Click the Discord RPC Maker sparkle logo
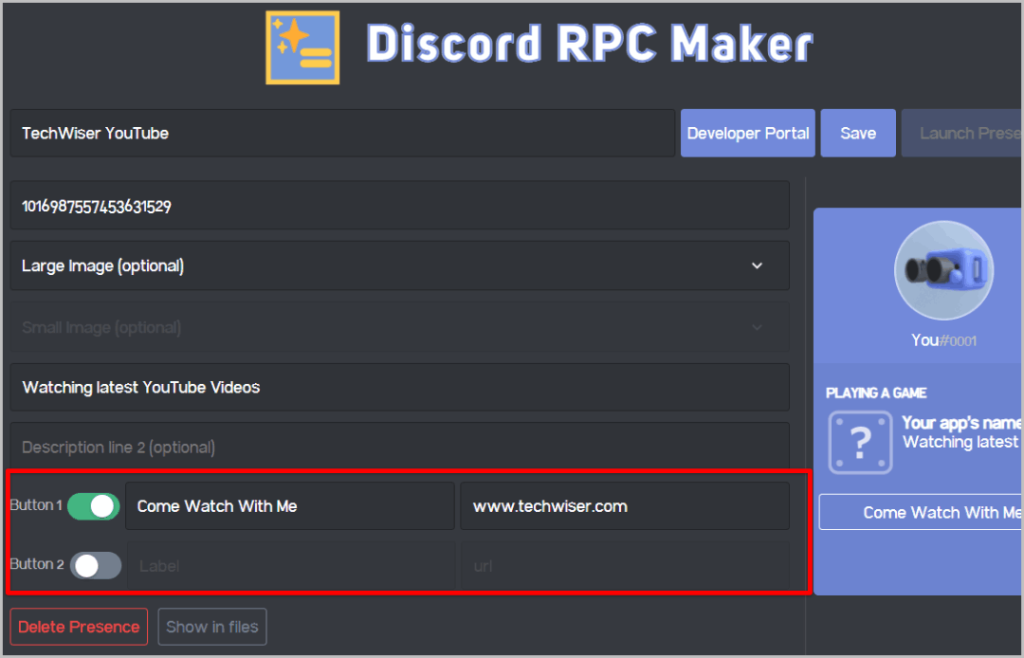 pos(302,48)
